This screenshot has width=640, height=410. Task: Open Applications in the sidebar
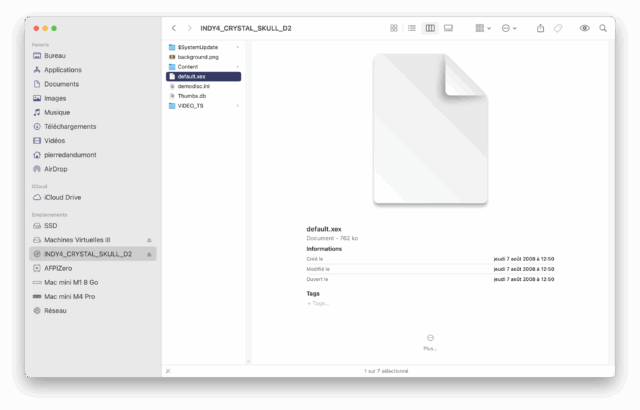coord(93,70)
